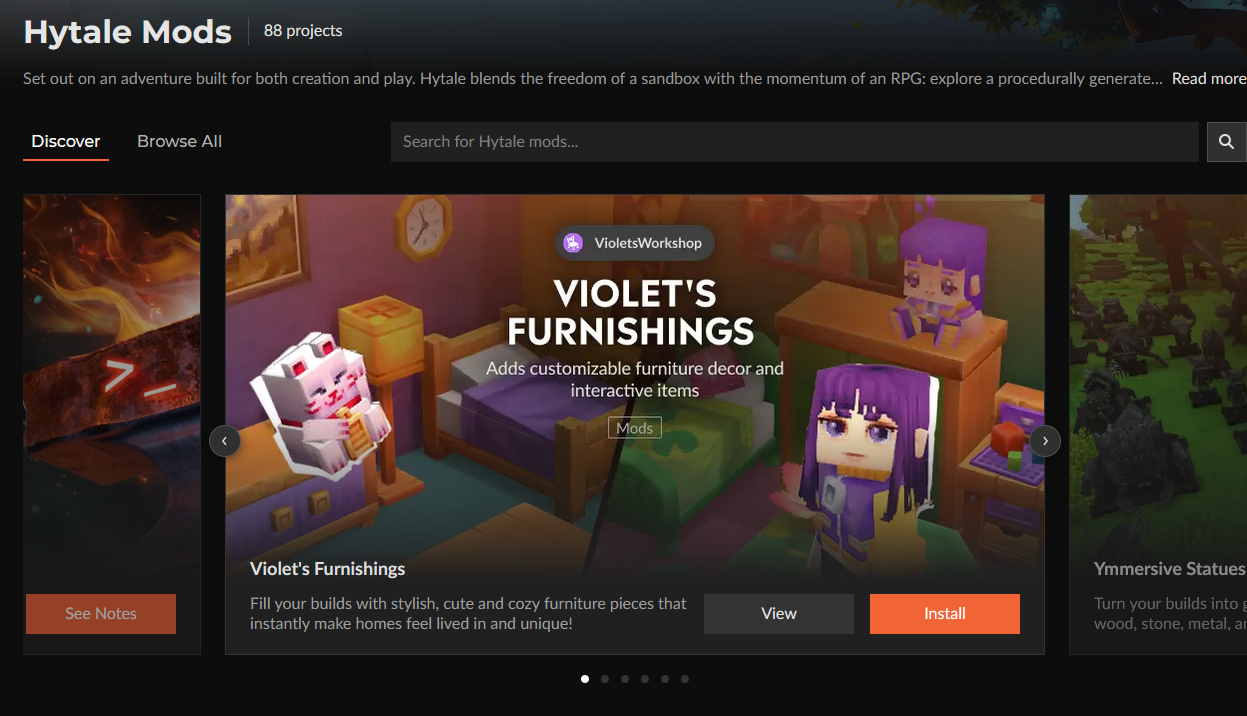The height and width of the screenshot is (716, 1247).
Task: Jump to the last carousel dot
Action: pos(685,679)
